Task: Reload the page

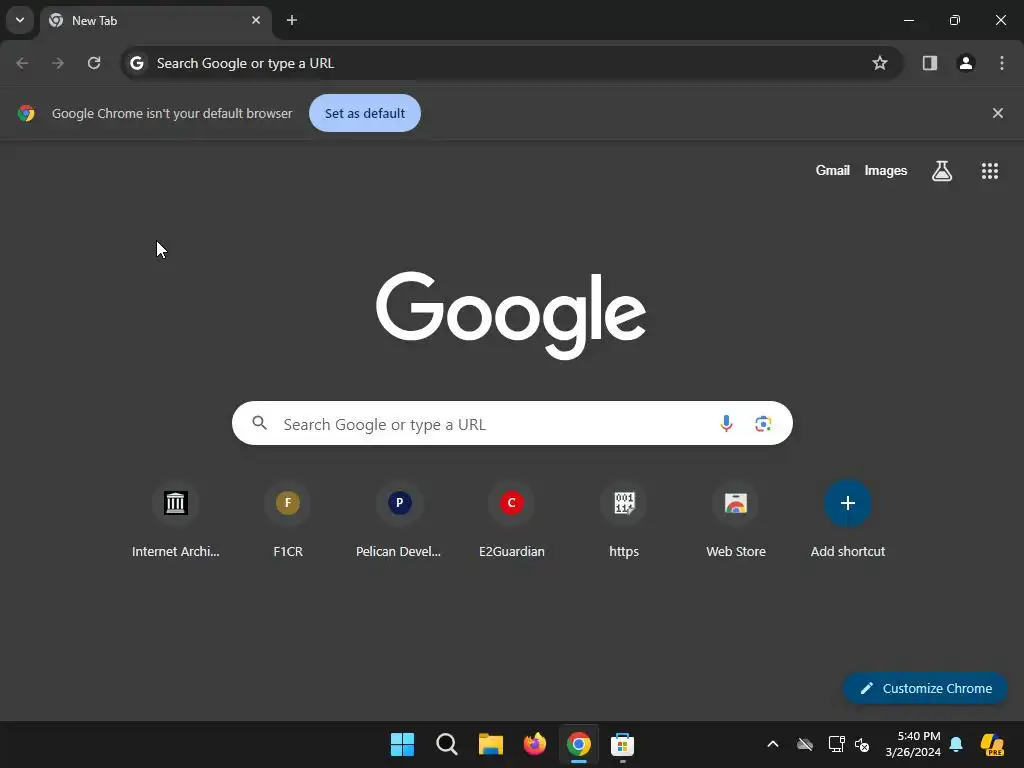Action: pyautogui.click(x=94, y=63)
